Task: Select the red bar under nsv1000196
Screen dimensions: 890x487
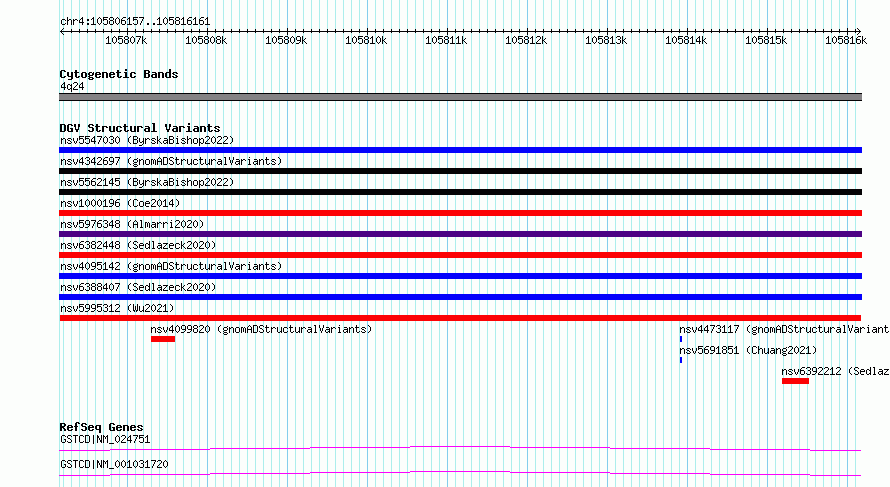Action: click(x=460, y=213)
